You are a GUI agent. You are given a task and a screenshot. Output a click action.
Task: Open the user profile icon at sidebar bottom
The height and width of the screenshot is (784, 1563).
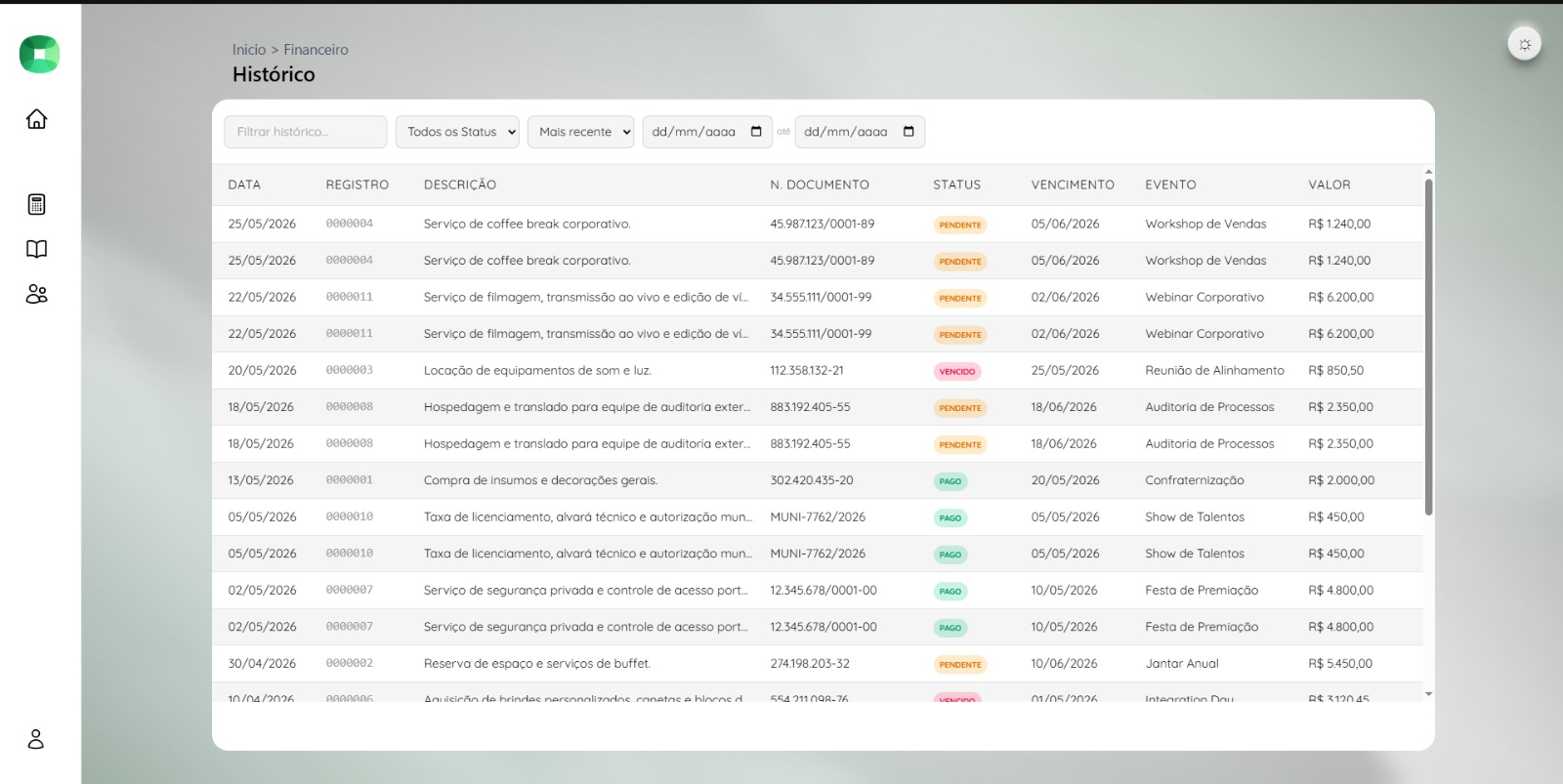(36, 739)
